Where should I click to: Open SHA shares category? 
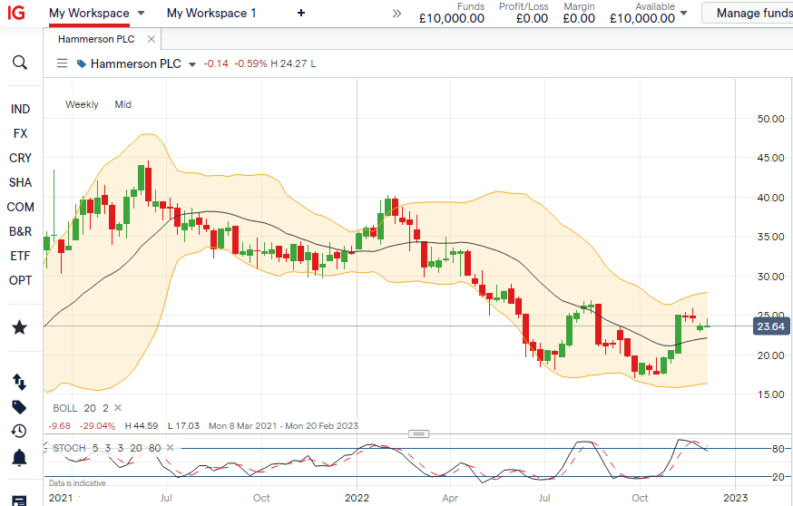tap(20, 182)
